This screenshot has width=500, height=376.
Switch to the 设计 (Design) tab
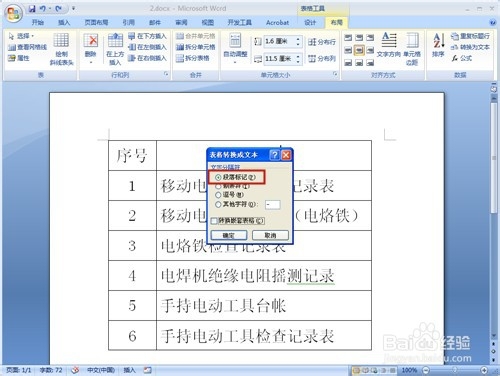[x=310, y=22]
